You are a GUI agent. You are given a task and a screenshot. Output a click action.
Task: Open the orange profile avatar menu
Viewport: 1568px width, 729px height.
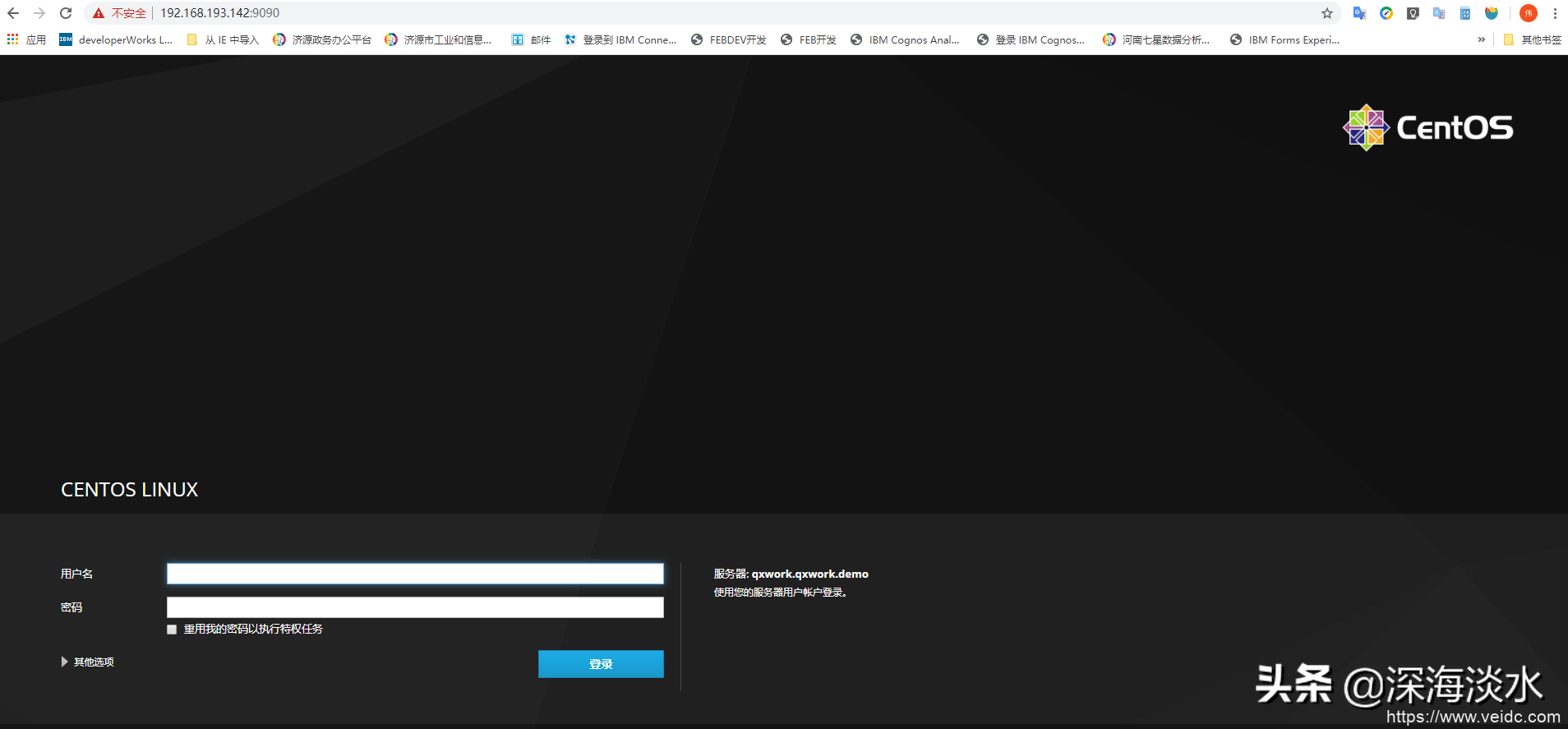(x=1529, y=13)
